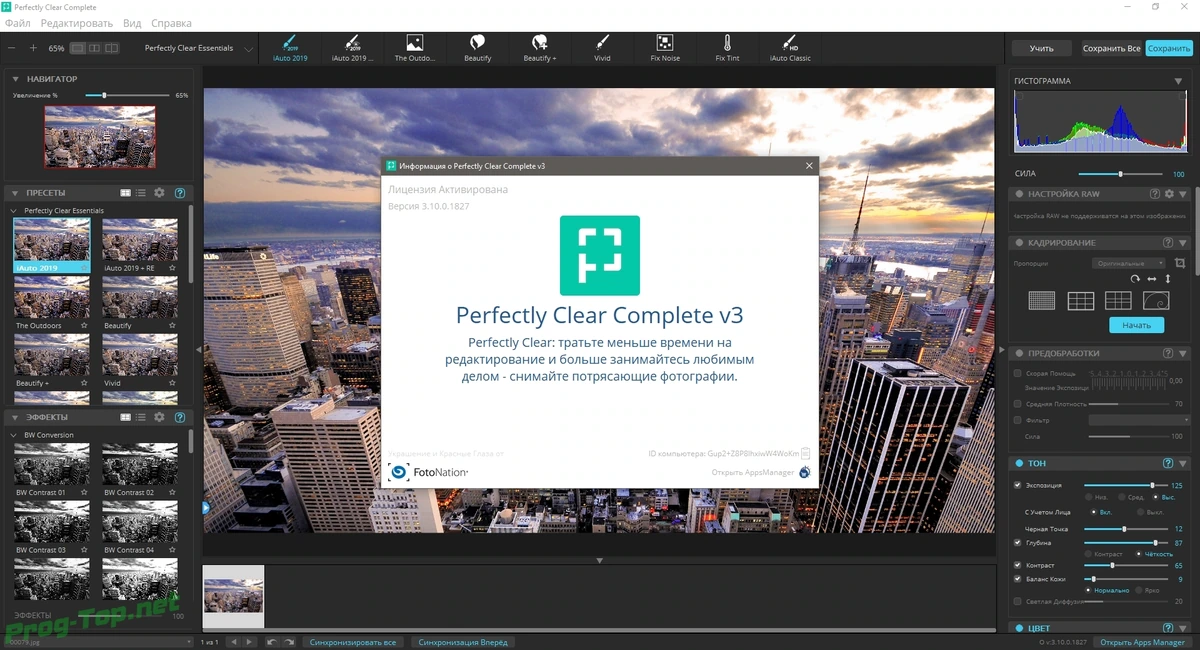
Task: Click Синхронизировать все button
Action: [352, 642]
